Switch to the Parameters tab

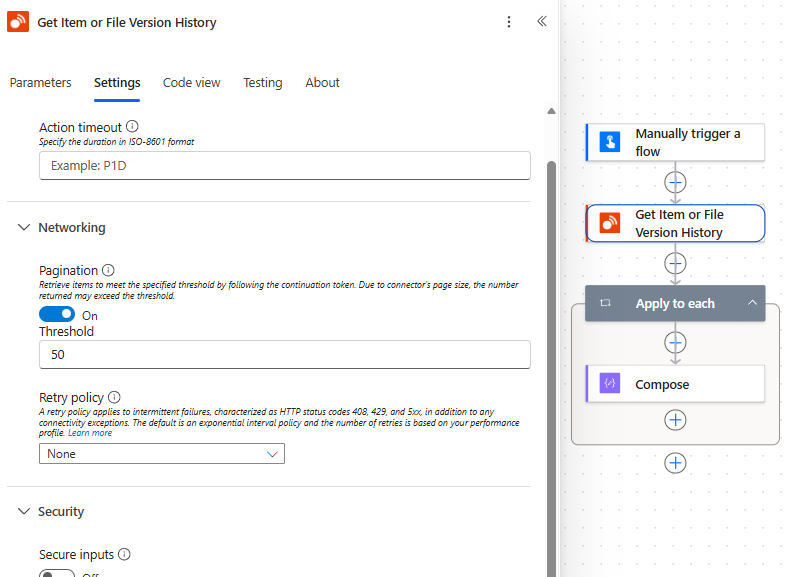40,82
